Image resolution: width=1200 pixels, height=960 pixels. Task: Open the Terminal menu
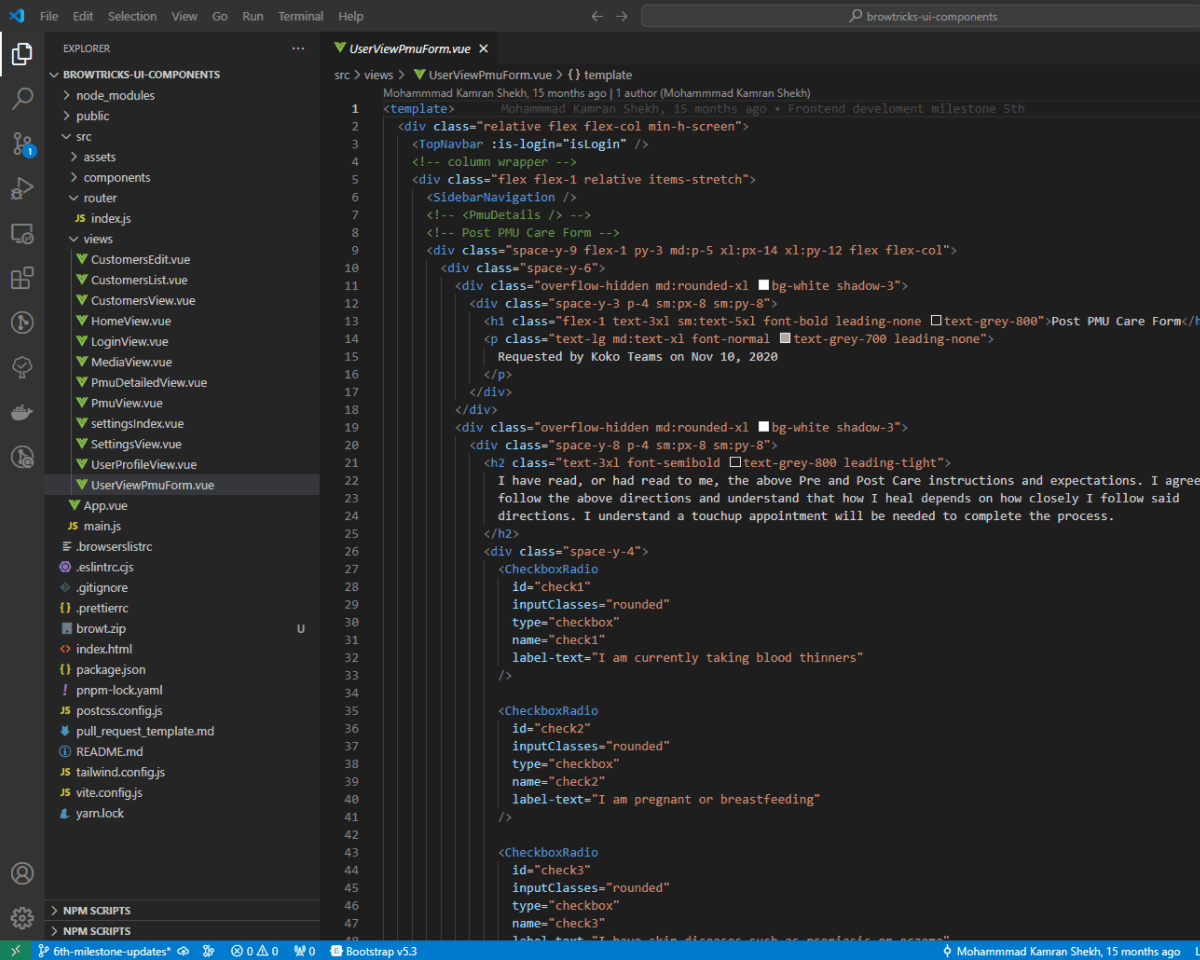coord(300,16)
